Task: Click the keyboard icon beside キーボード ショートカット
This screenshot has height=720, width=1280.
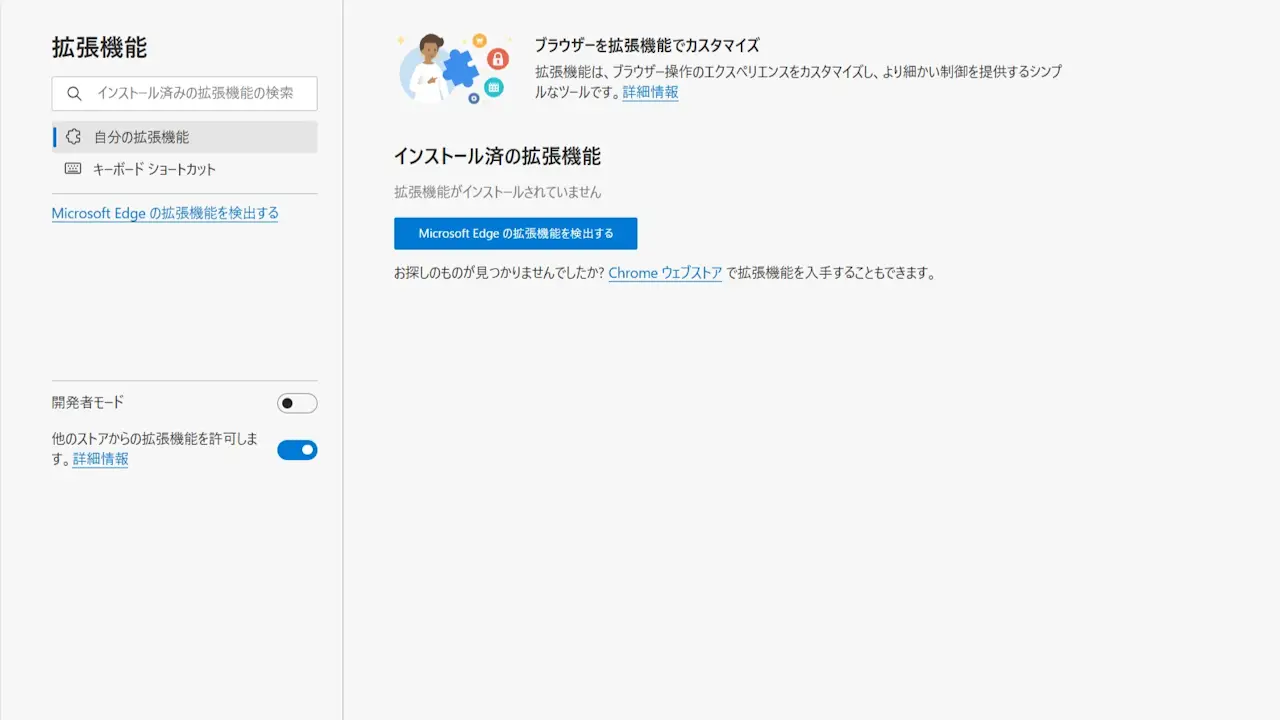Action: [x=73, y=169]
